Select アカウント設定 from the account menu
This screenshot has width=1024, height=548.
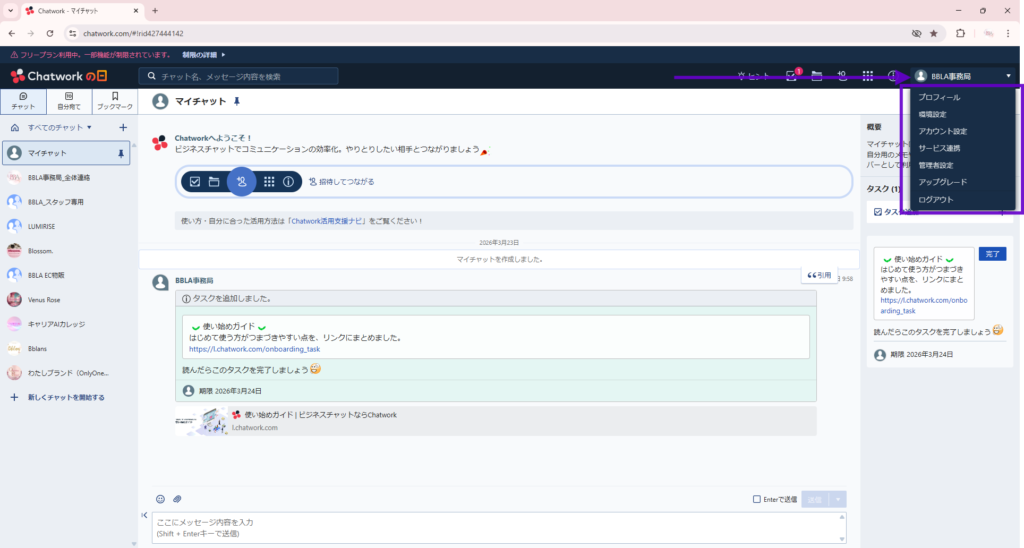pos(942,131)
